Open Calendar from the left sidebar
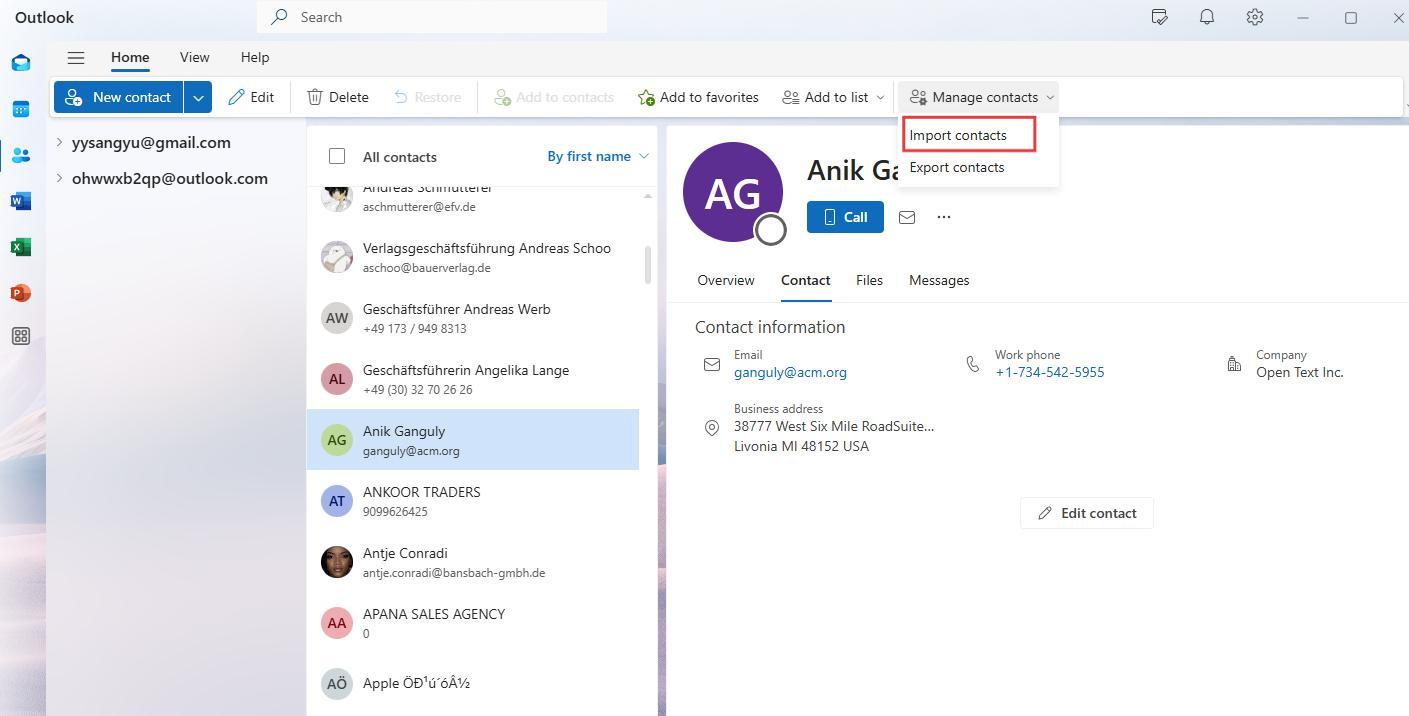 pos(21,109)
